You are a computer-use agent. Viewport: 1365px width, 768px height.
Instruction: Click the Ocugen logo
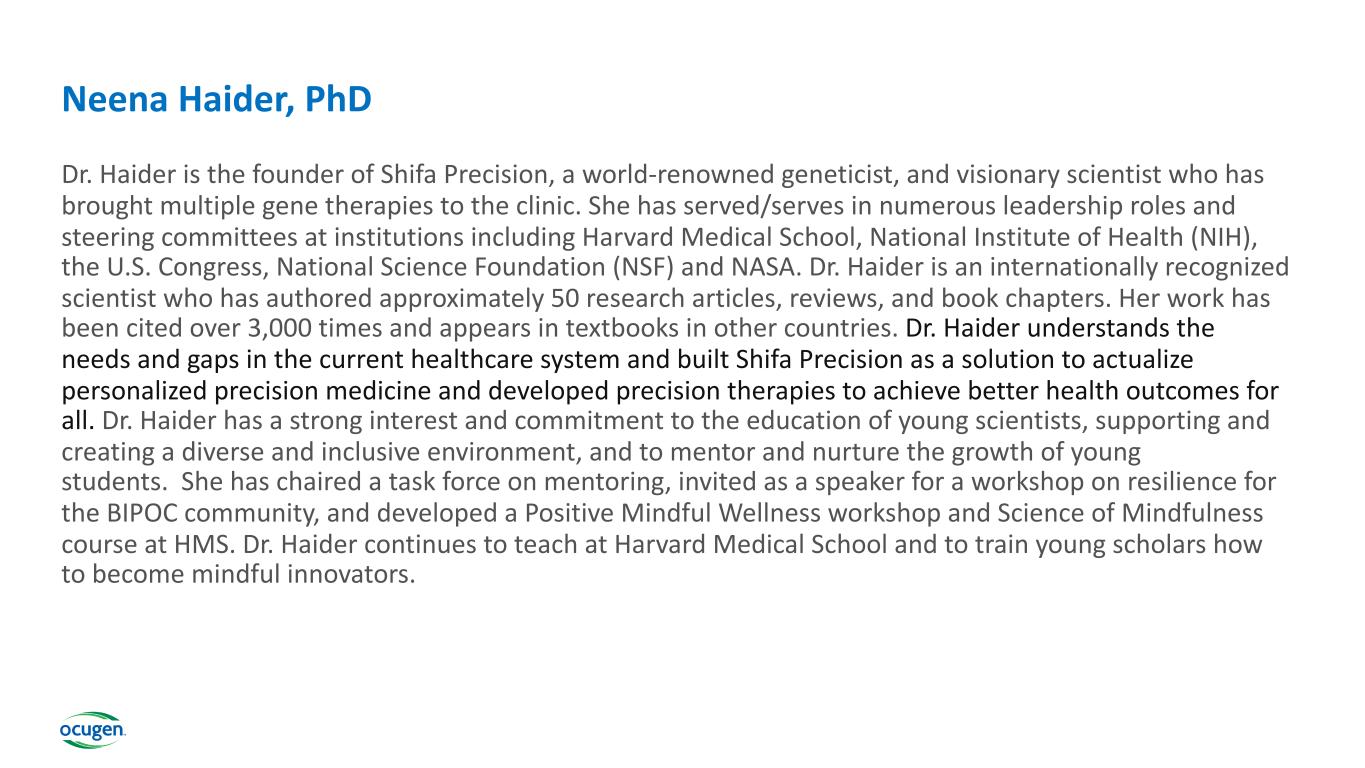pyautogui.click(x=92, y=731)
